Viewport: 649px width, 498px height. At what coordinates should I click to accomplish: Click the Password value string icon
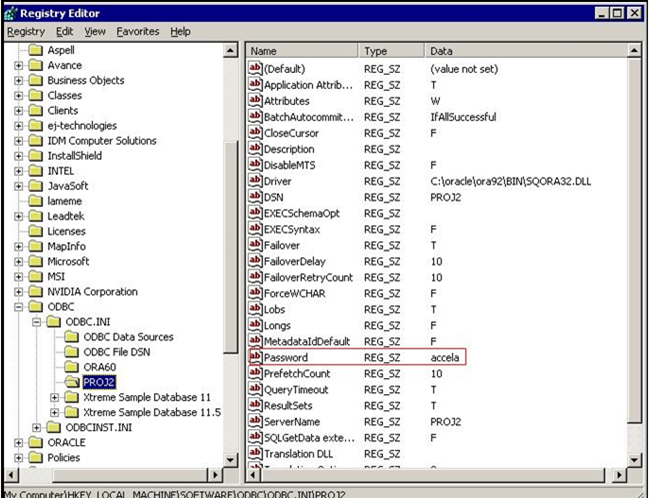255,358
